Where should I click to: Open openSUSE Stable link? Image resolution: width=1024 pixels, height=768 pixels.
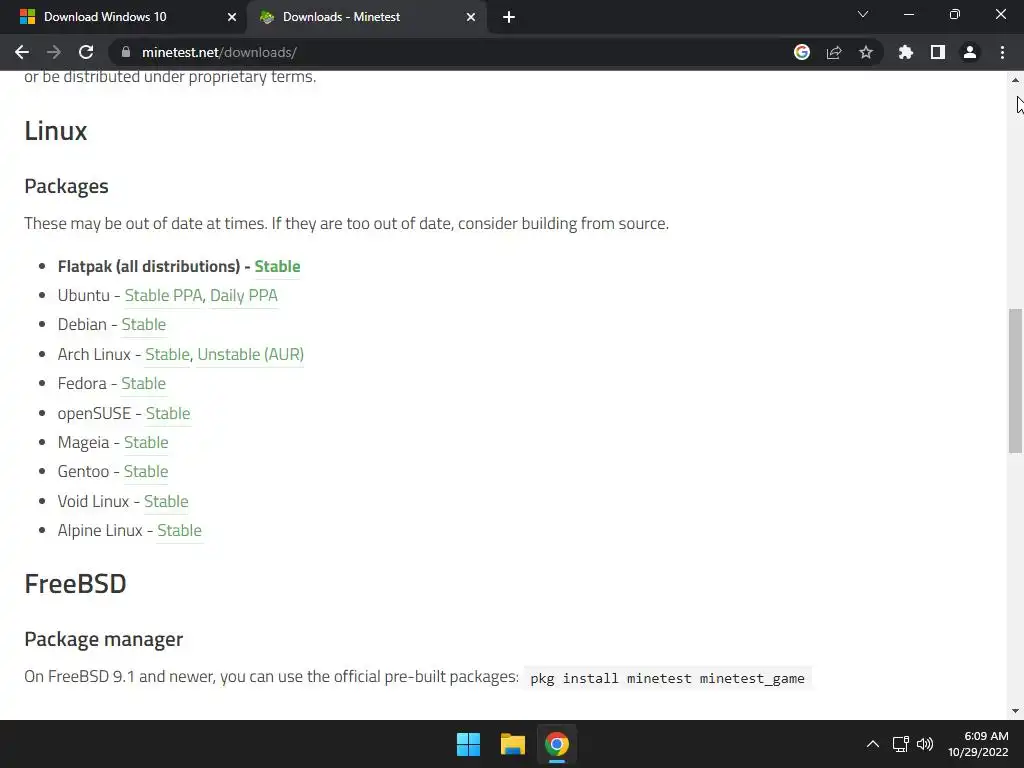coord(168,413)
